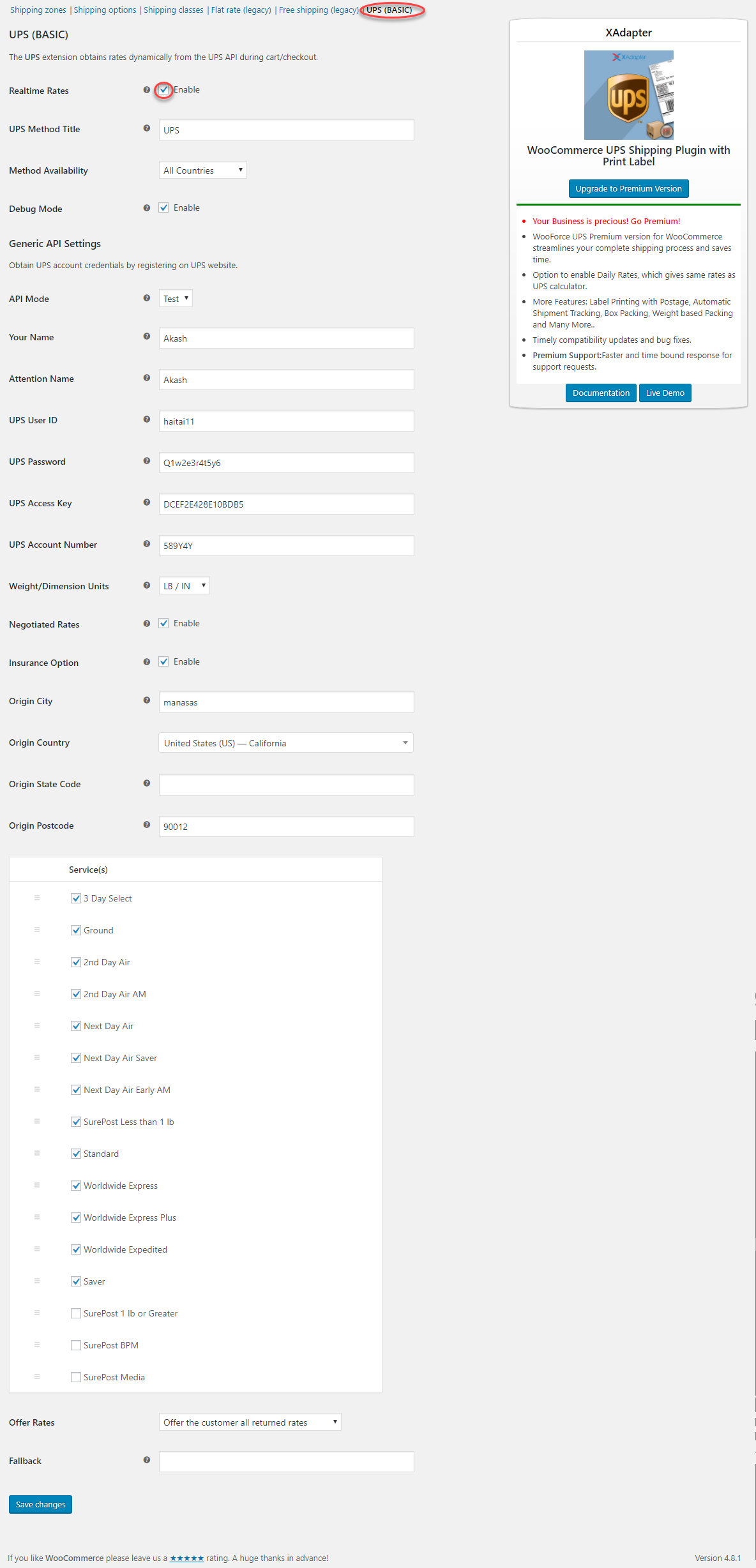Toggle Negotiated Rates Enable checkbox

pos(164,624)
